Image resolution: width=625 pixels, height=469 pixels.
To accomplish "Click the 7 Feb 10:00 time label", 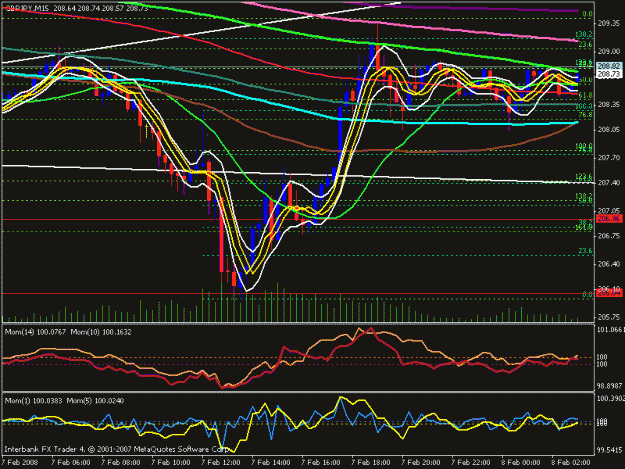I will pos(171,462).
